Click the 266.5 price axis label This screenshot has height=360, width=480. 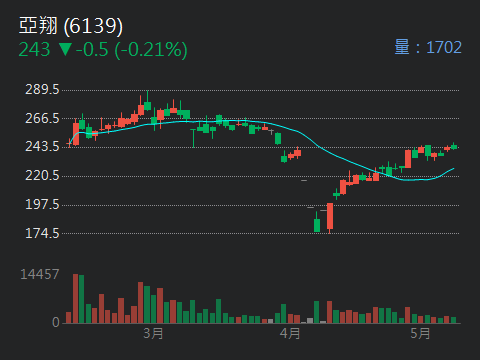[42, 118]
